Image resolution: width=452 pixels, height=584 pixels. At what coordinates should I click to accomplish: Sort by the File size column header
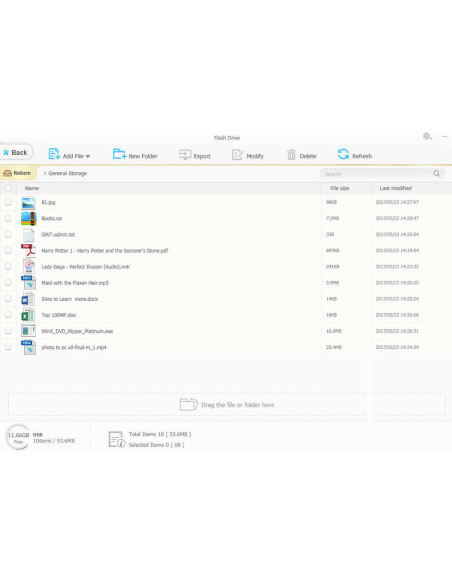click(340, 188)
